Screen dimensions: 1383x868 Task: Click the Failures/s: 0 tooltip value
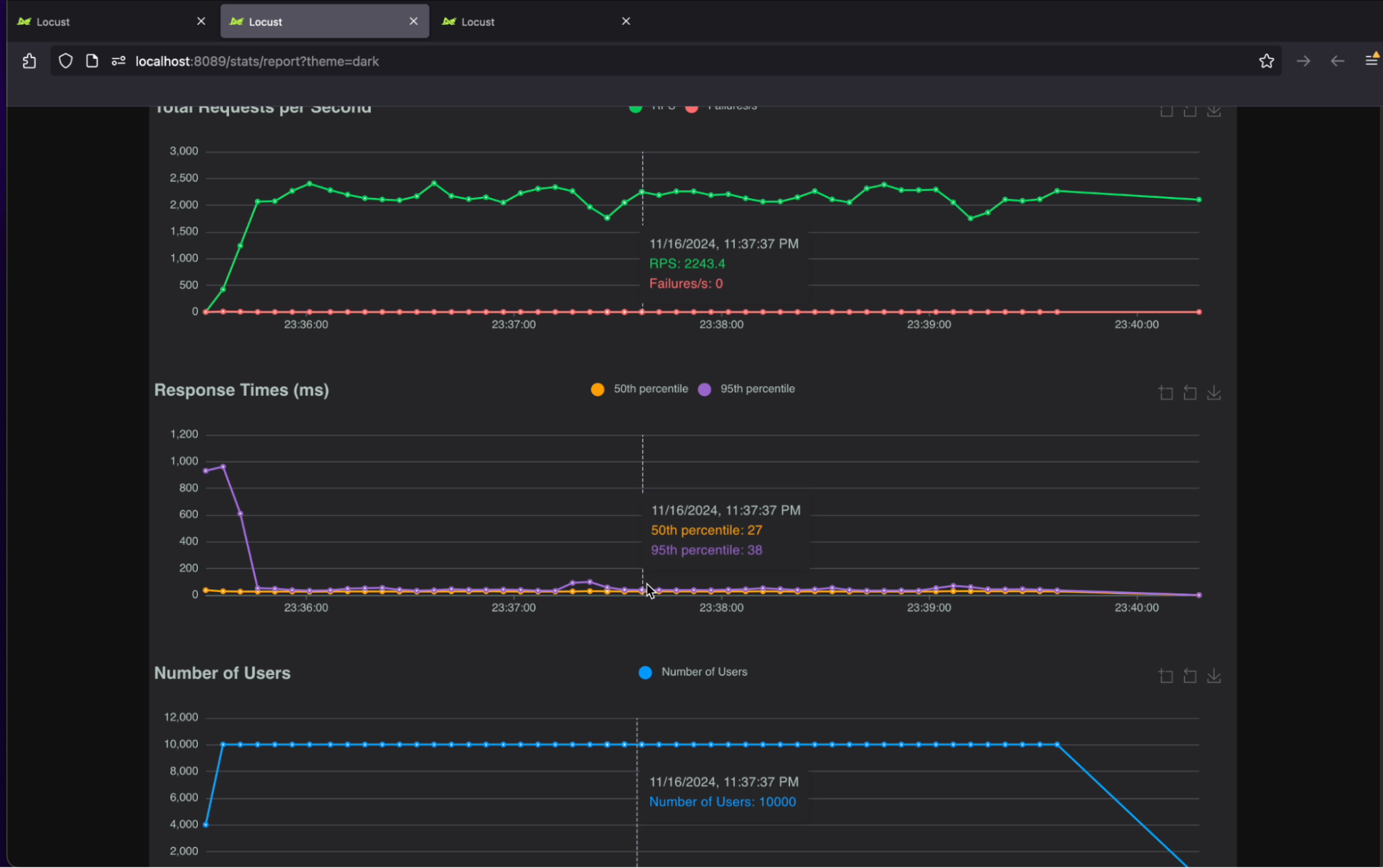[686, 284]
